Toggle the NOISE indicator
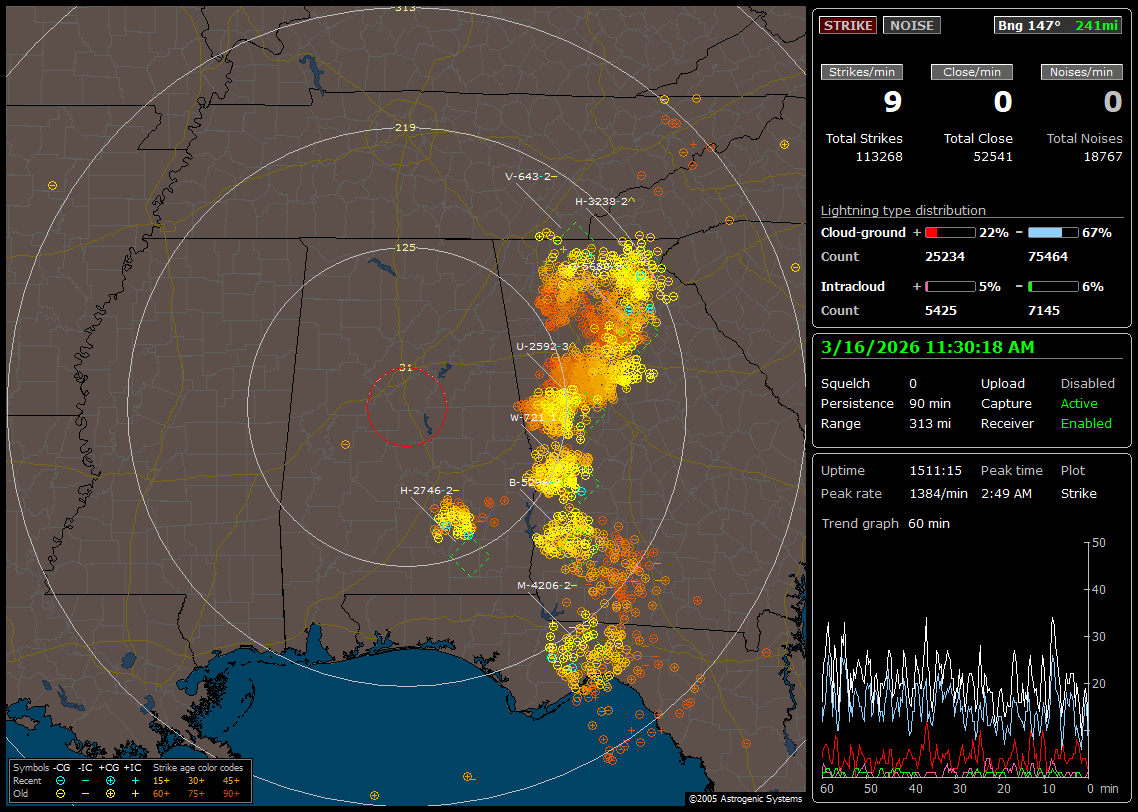The width and height of the screenshot is (1138, 812). pyautogui.click(x=911, y=25)
